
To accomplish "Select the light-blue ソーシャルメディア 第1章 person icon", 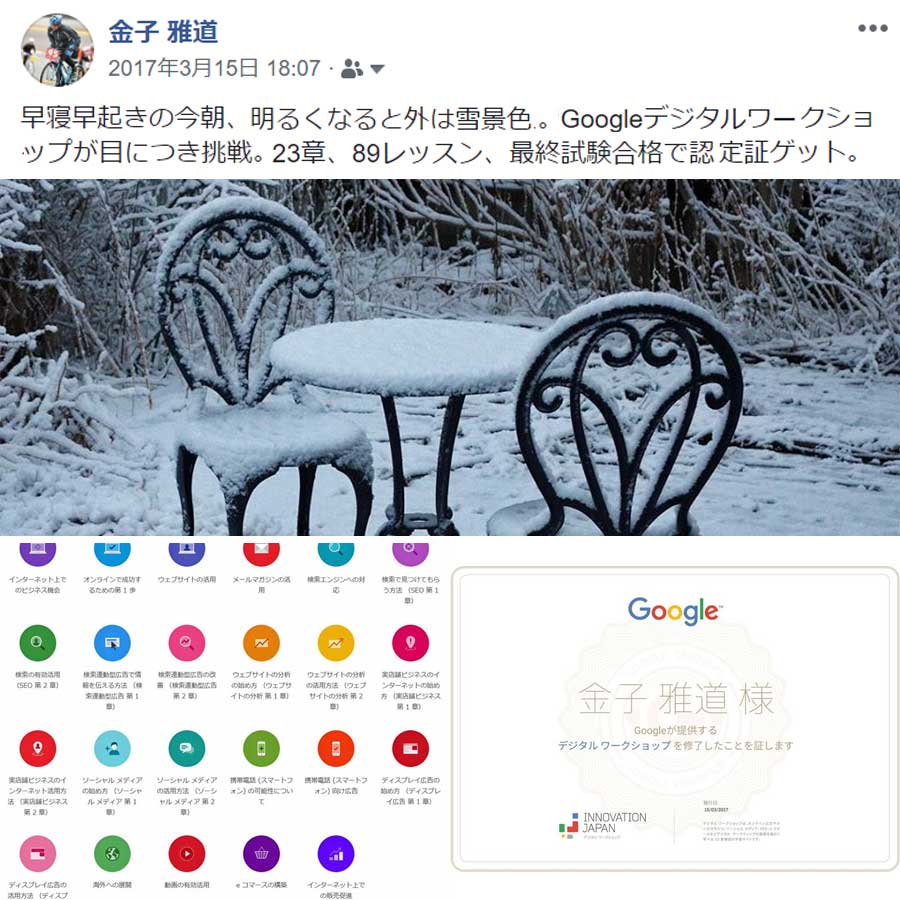I will coord(112,748).
